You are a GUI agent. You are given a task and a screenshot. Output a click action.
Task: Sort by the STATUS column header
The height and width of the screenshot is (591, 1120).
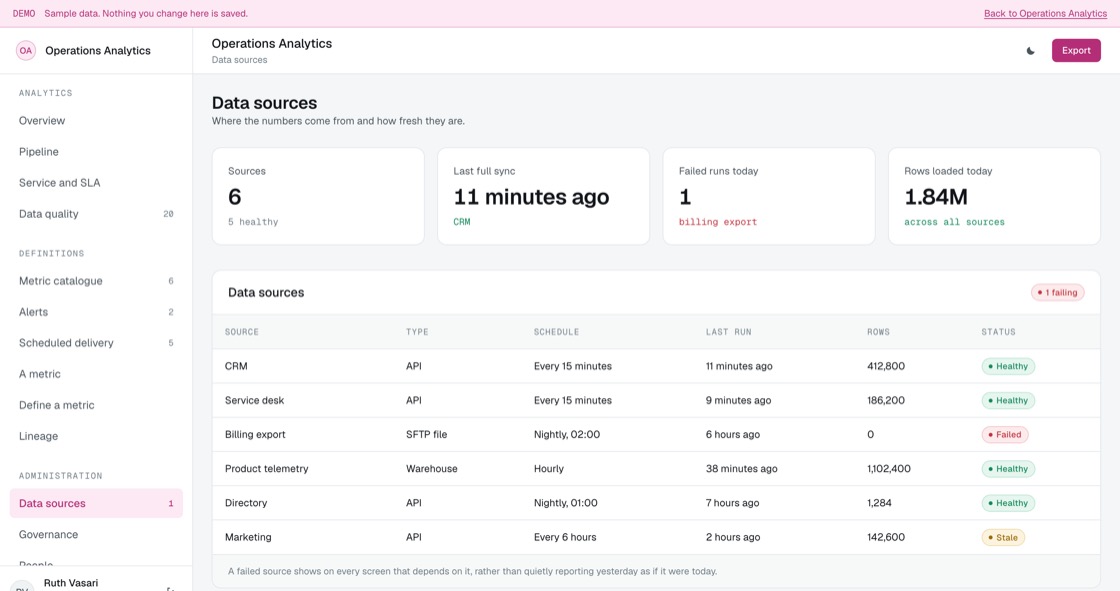click(x=998, y=332)
